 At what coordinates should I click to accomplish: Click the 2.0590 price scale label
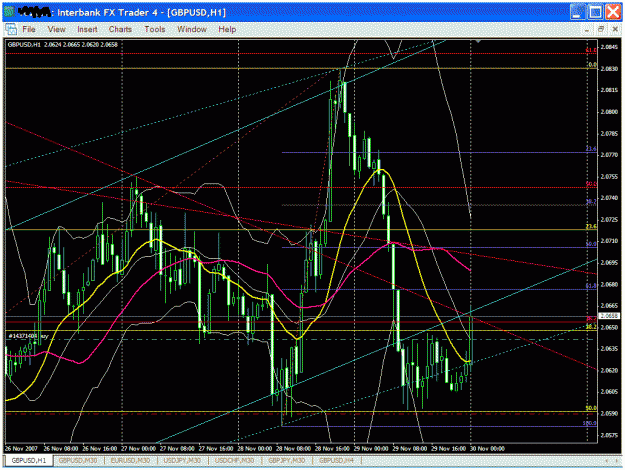pos(609,413)
